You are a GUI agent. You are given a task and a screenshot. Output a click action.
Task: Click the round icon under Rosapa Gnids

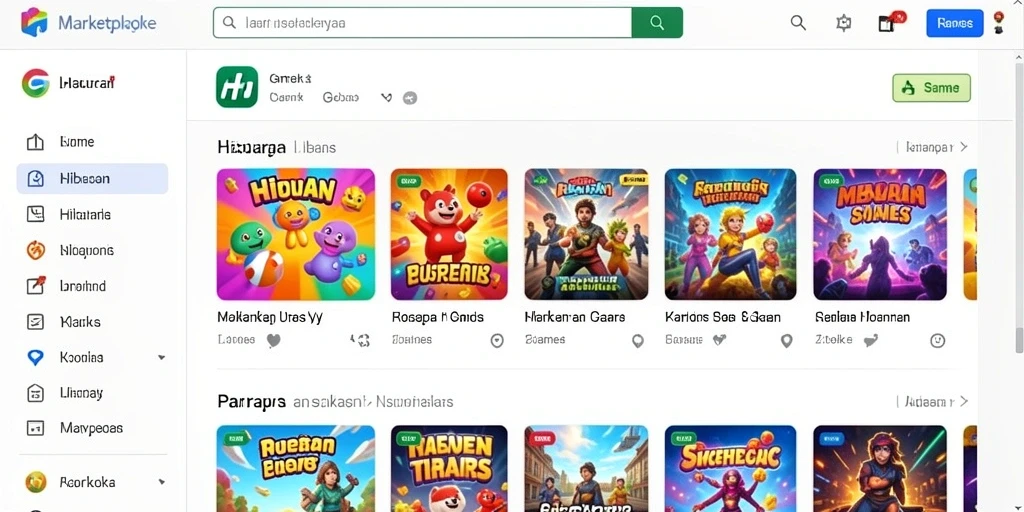click(497, 340)
